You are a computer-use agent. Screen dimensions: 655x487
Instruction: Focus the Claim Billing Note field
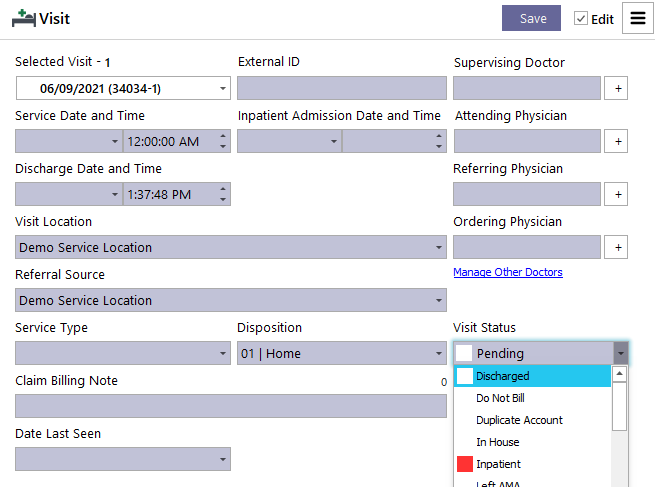pos(231,406)
